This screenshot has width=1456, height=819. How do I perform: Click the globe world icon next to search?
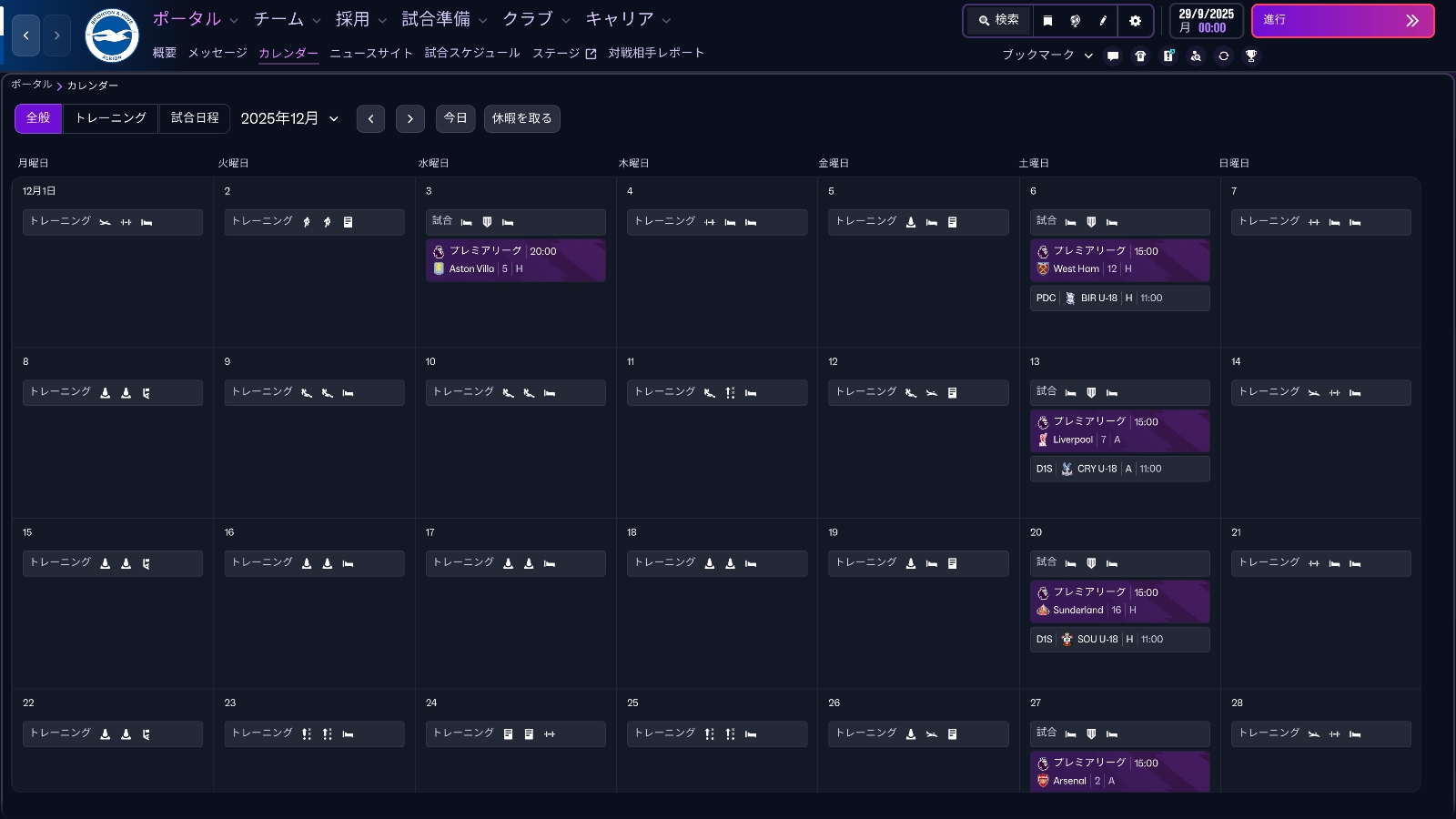pyautogui.click(x=1076, y=21)
